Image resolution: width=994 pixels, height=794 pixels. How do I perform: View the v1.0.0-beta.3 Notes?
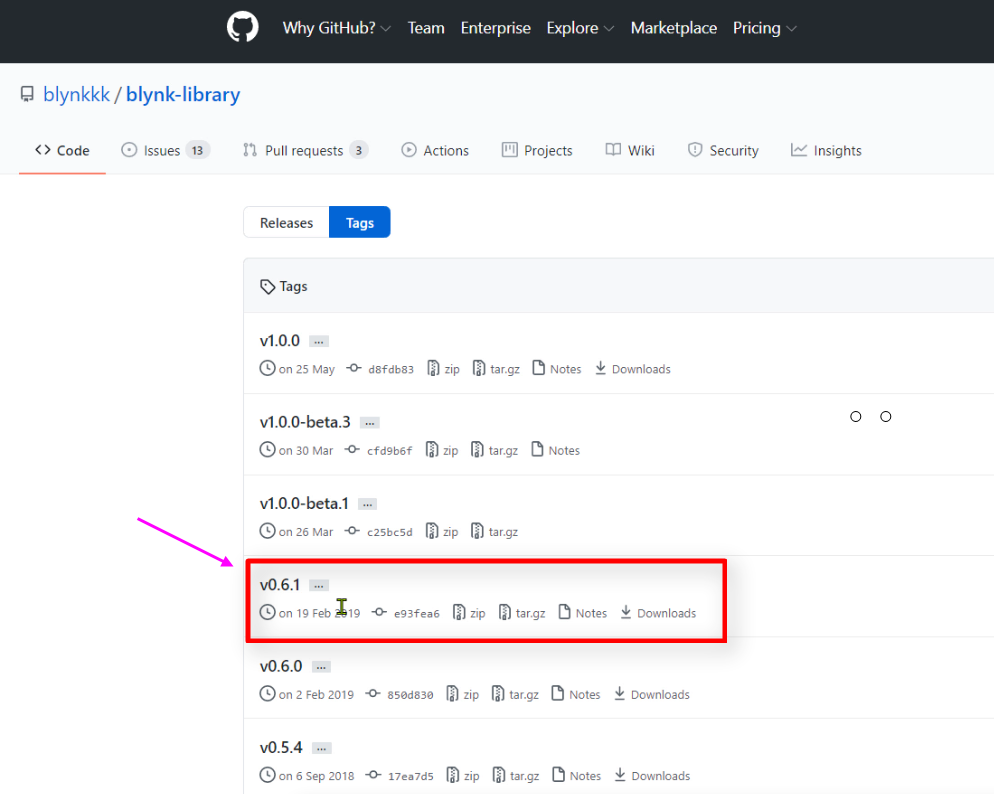(x=555, y=451)
